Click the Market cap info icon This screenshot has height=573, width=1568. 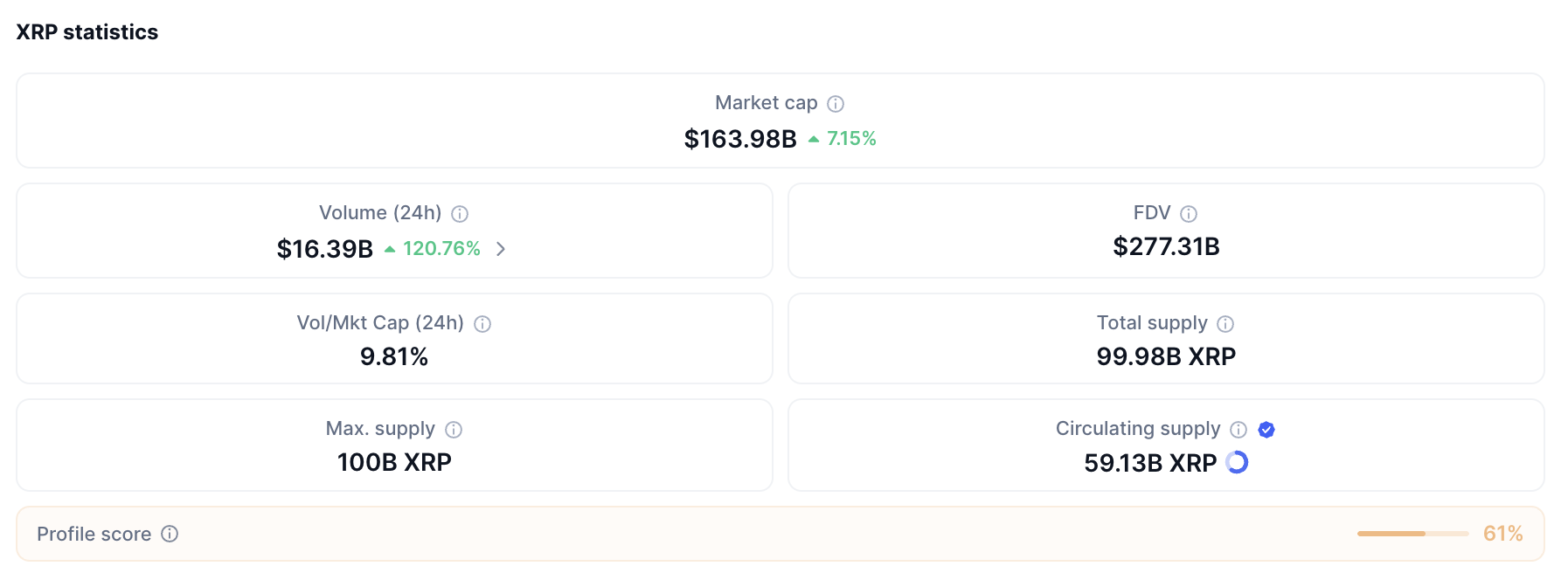coord(836,104)
